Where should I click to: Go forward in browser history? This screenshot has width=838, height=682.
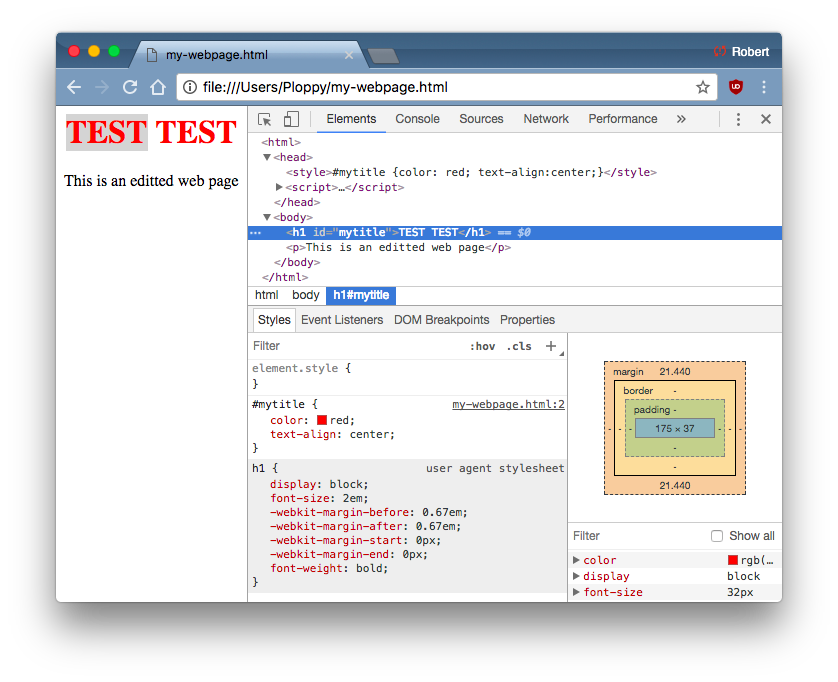point(102,87)
